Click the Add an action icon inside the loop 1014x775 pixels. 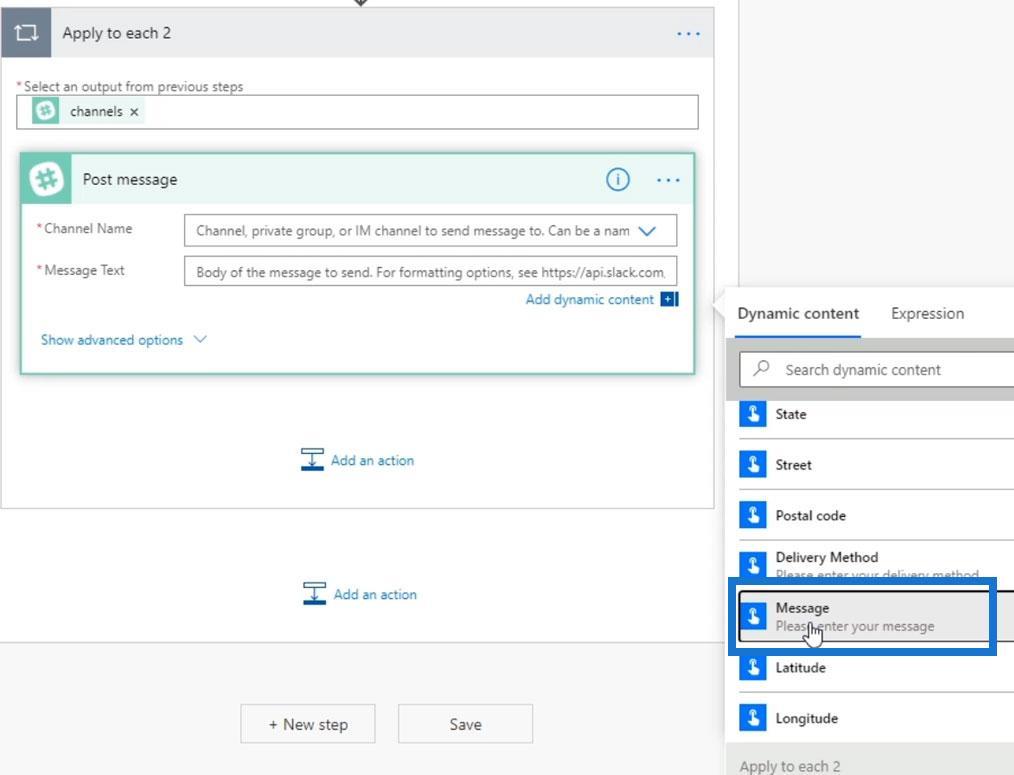coord(312,459)
